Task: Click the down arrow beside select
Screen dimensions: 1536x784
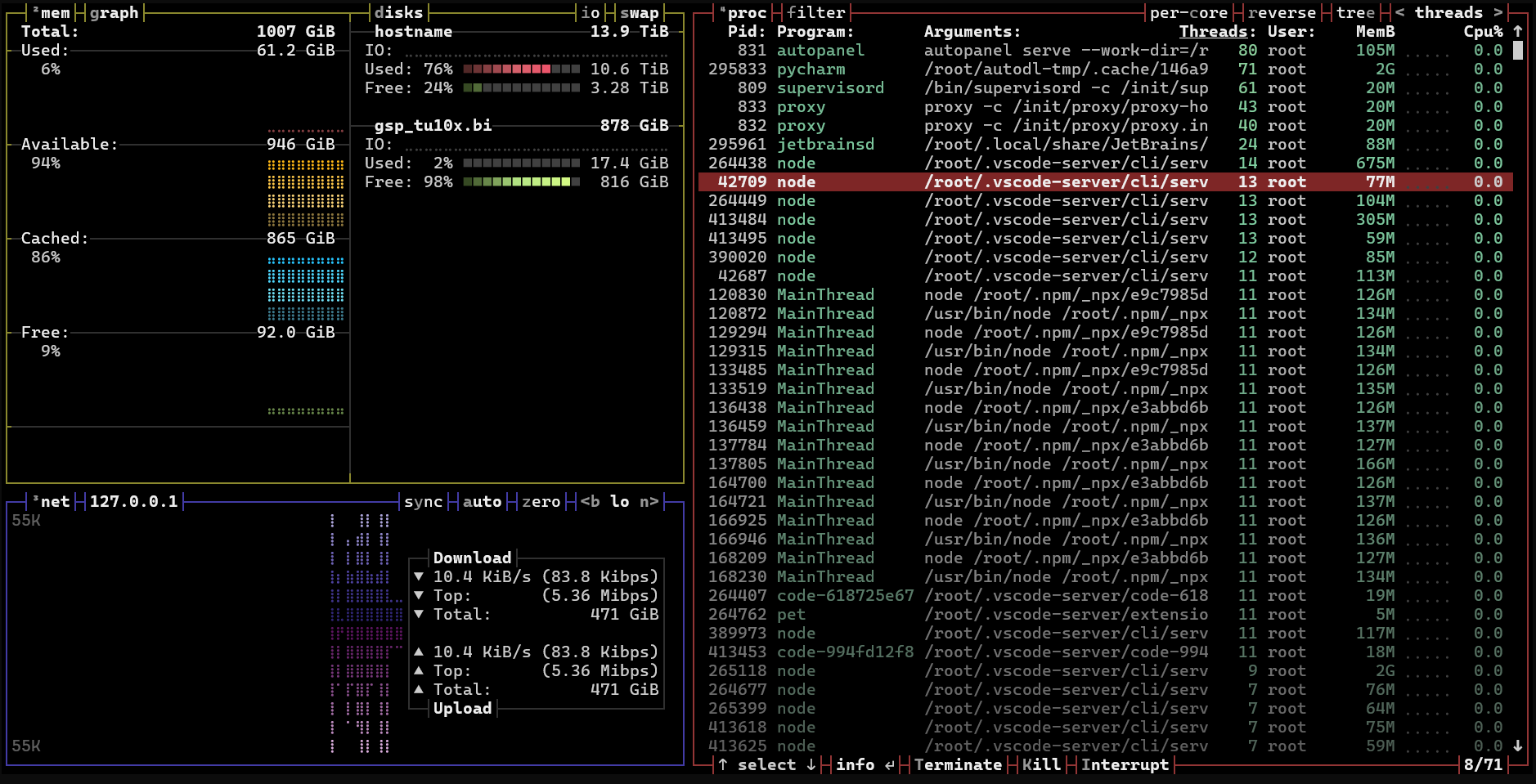Action: 811,764
